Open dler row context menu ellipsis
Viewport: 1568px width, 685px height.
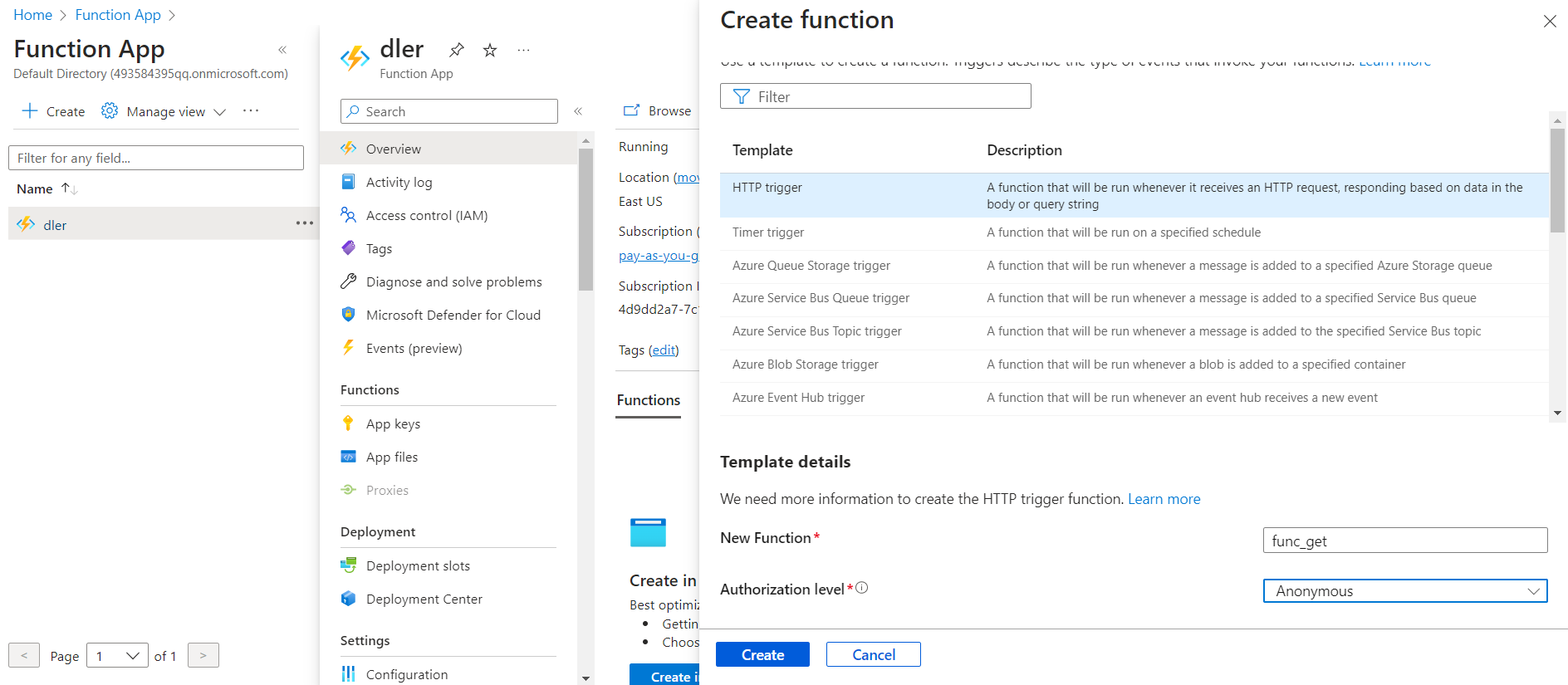pyautogui.click(x=305, y=223)
